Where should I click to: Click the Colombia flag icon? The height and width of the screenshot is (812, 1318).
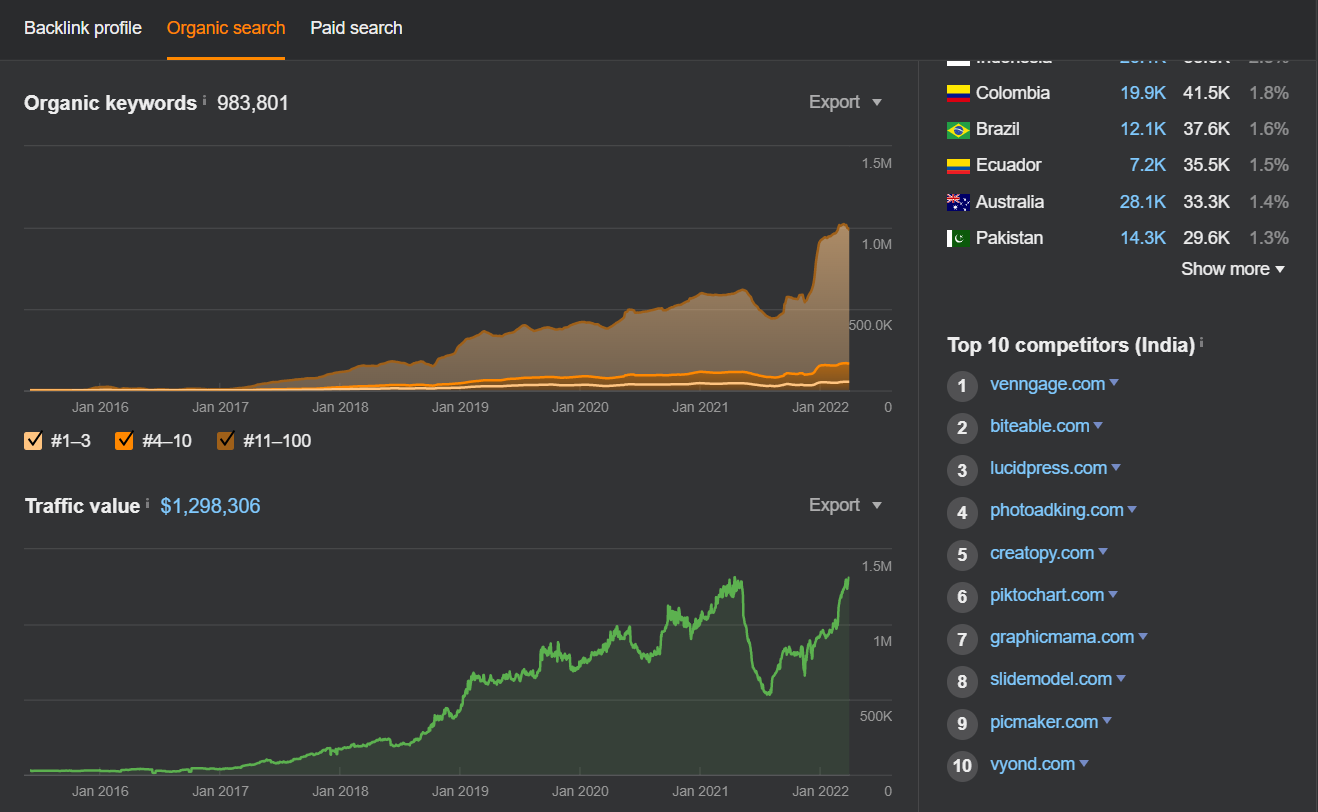point(958,93)
